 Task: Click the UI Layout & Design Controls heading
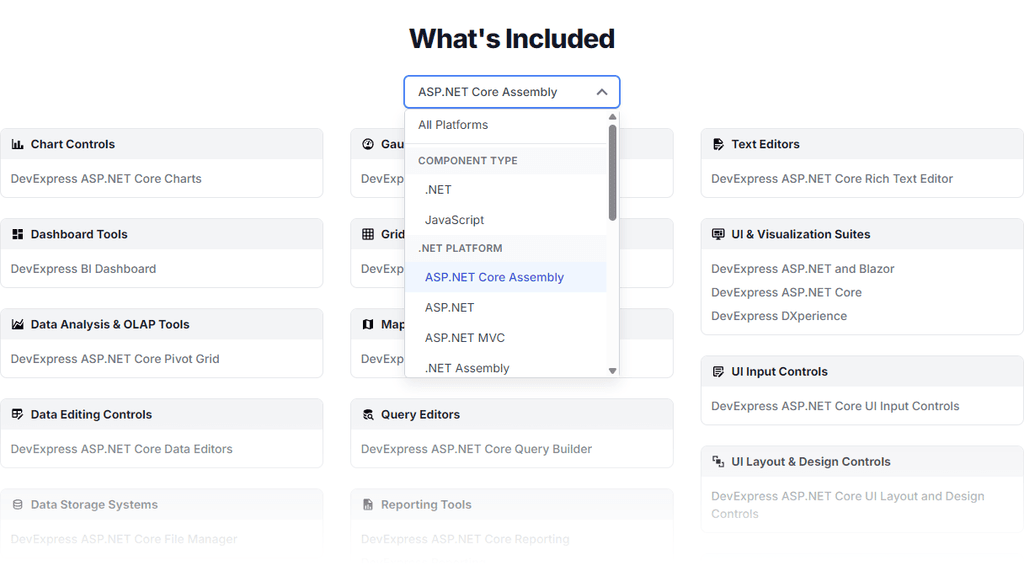(x=811, y=462)
